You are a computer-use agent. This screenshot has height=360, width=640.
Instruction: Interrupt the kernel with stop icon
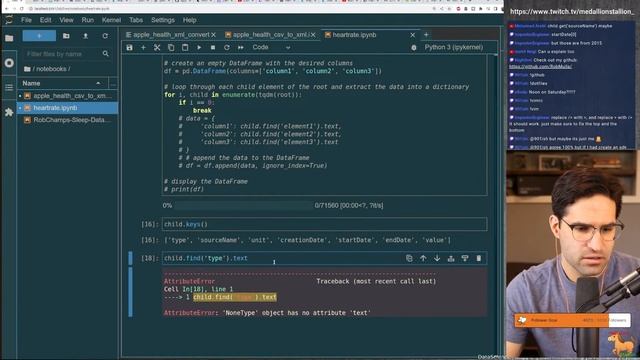pyautogui.click(x=213, y=47)
